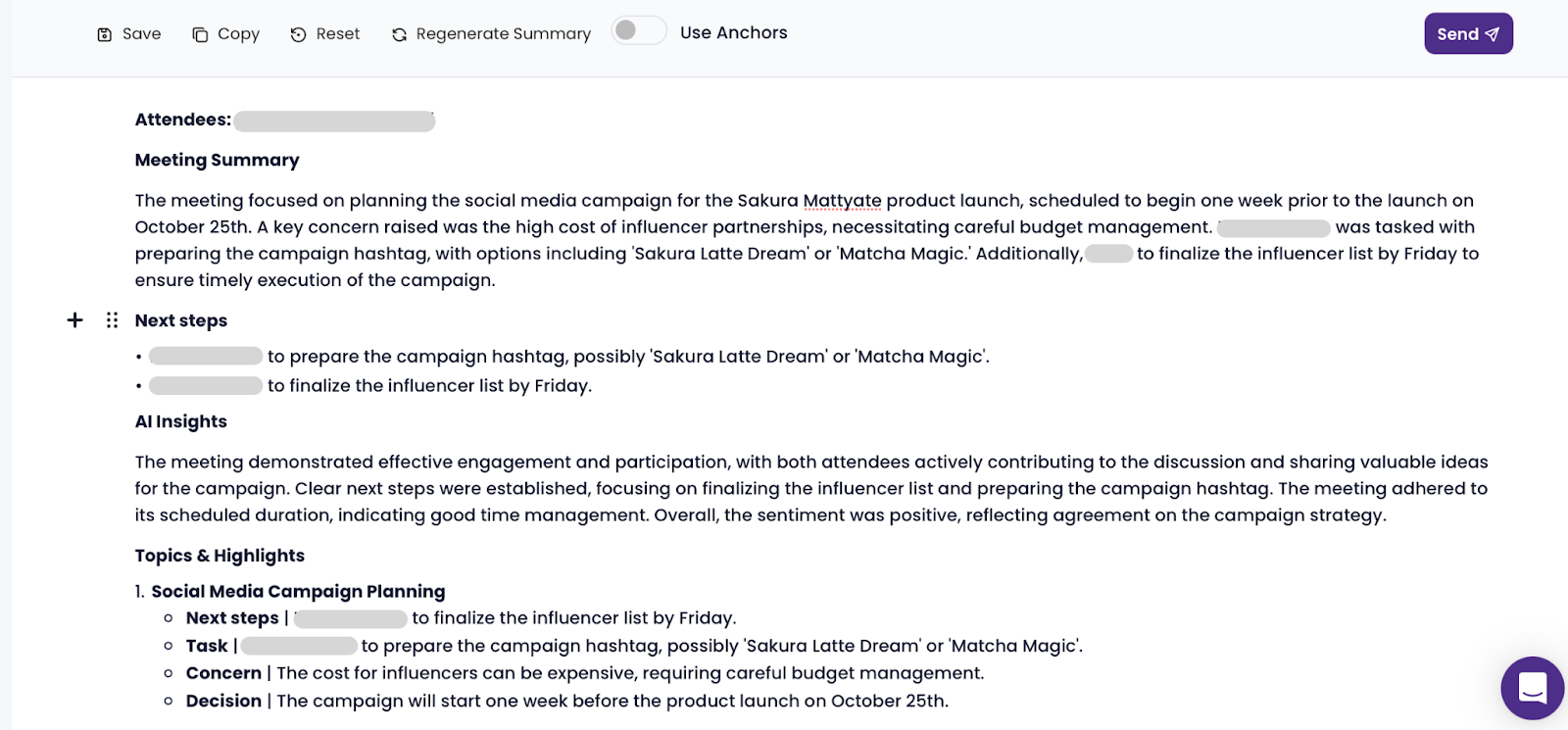Click the Concern label in highlights

pos(223,673)
